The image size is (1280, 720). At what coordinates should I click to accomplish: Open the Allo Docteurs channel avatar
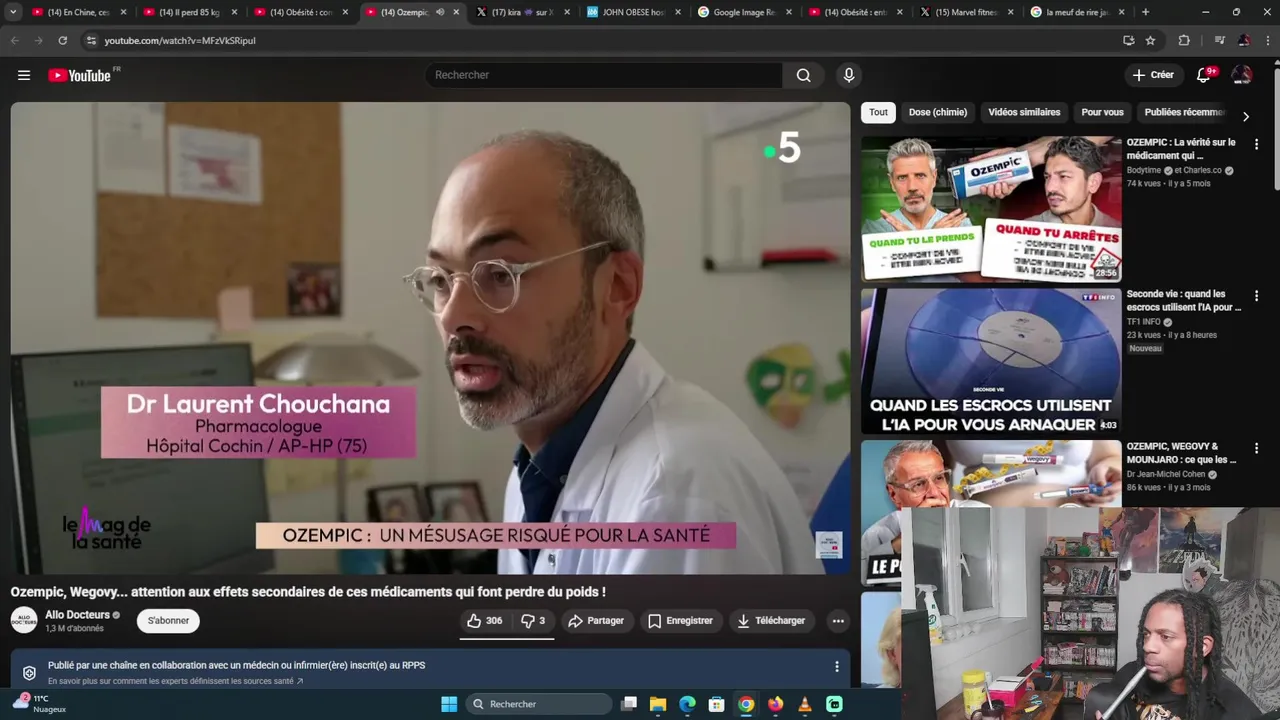24,621
